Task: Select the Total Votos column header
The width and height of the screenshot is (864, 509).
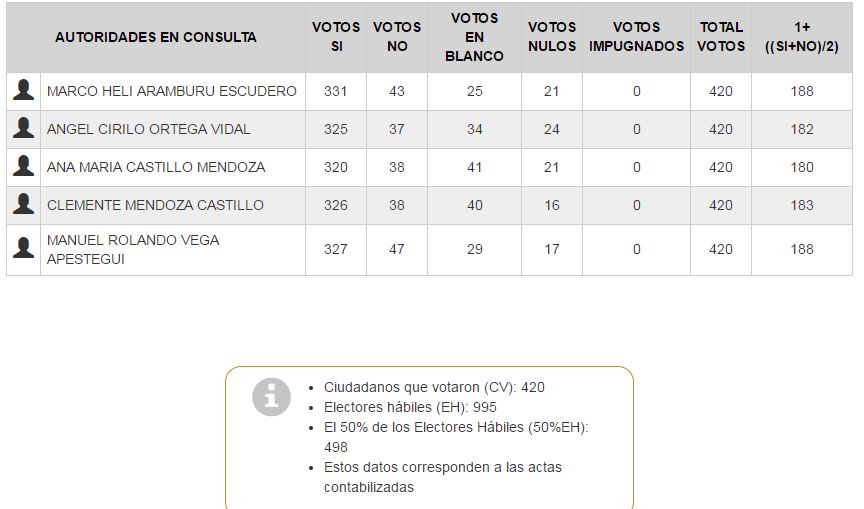Action: tap(721, 37)
